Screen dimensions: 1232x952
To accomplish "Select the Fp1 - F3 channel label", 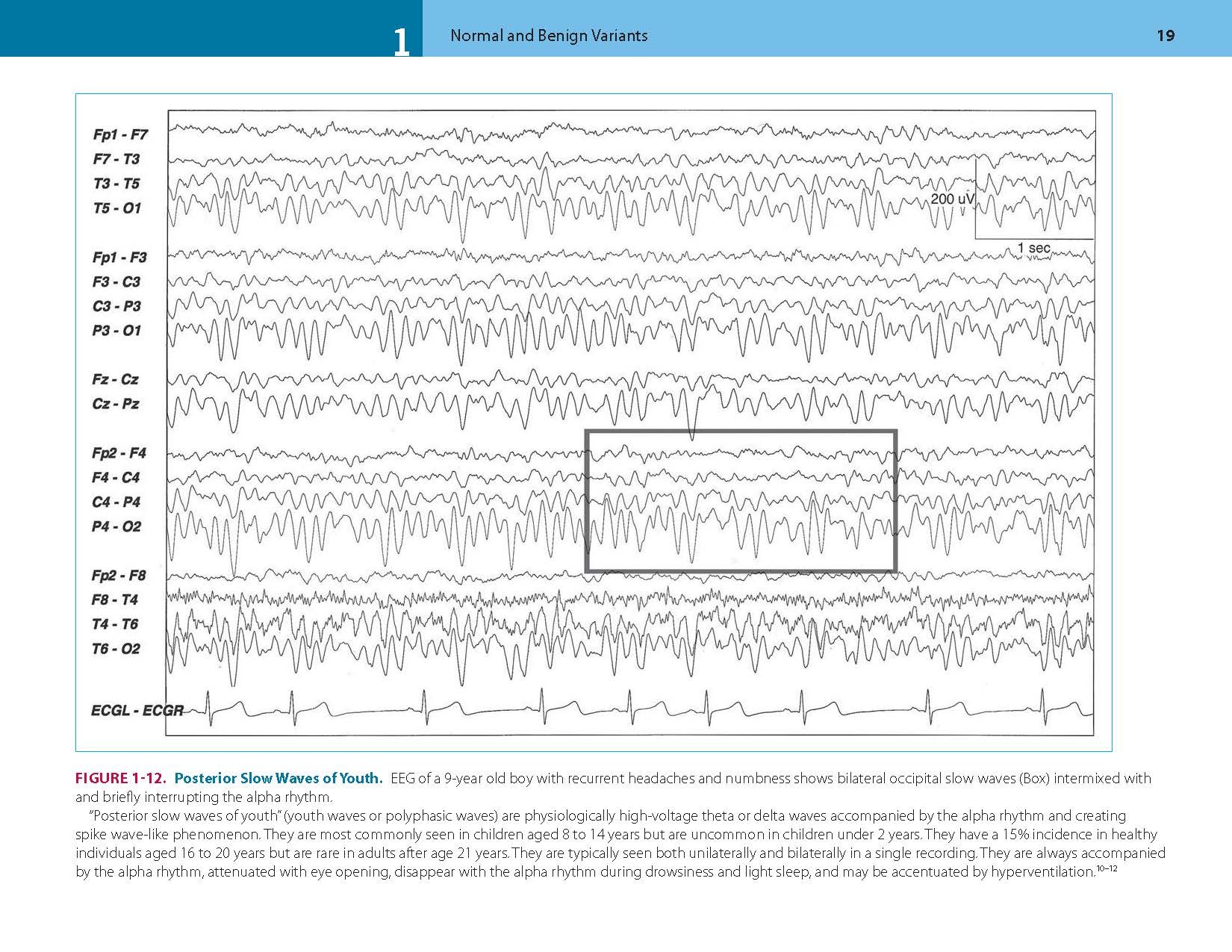I will click(x=119, y=258).
